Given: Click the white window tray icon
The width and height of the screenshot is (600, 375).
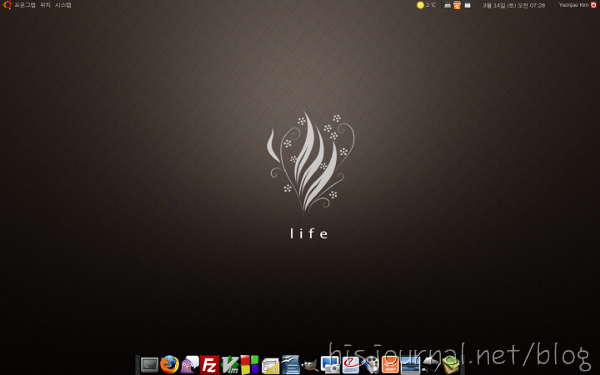Looking at the screenshot, I should [467, 5].
